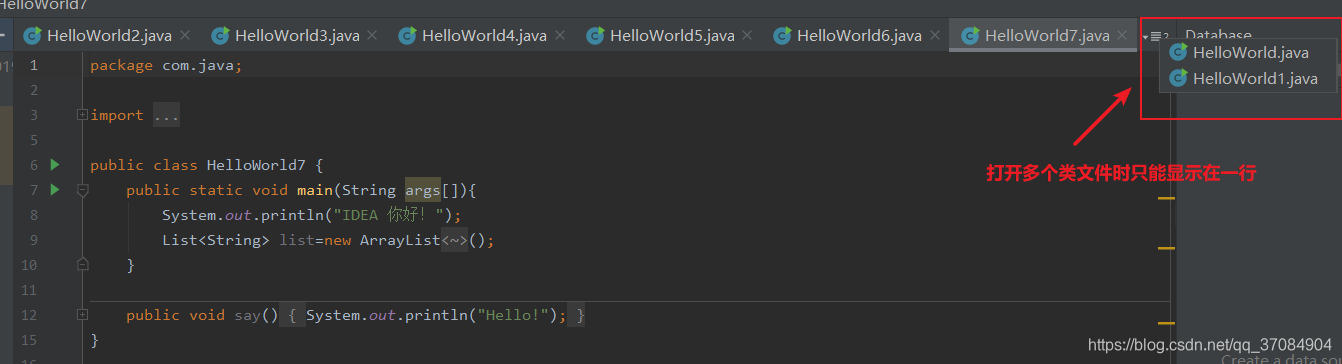Viewport: 1342px width, 364px height.
Task: Run class HelloWorld7 from gutter arrow
Action: (55, 164)
